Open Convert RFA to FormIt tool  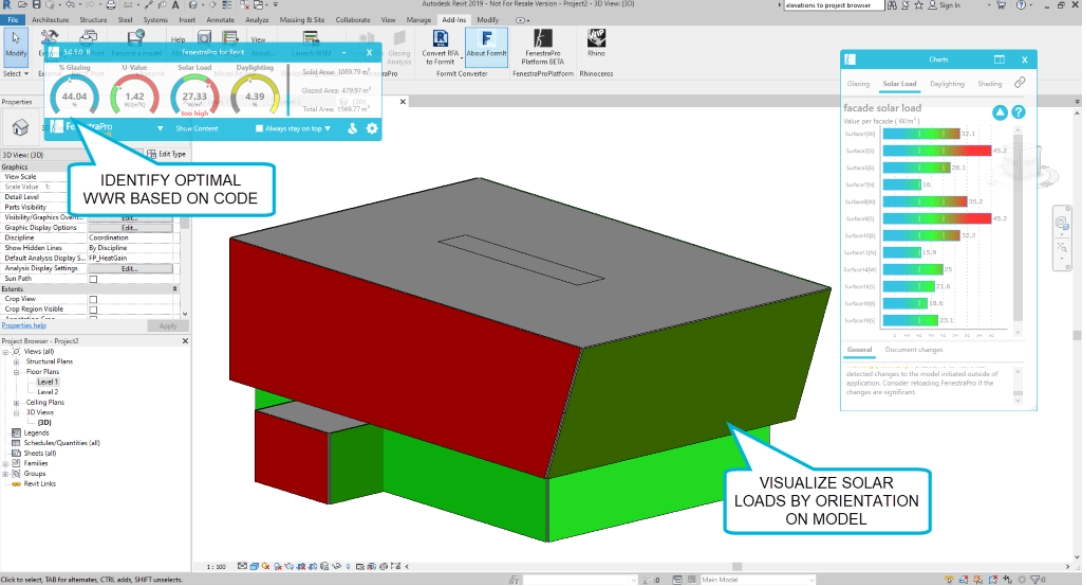(x=440, y=46)
